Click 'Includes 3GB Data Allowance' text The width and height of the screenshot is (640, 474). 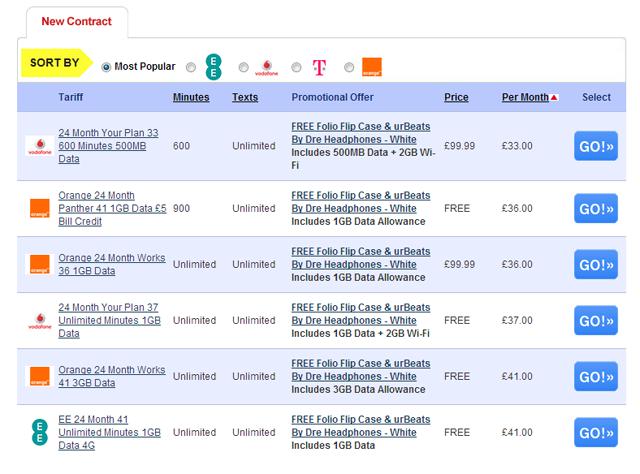coord(358,389)
